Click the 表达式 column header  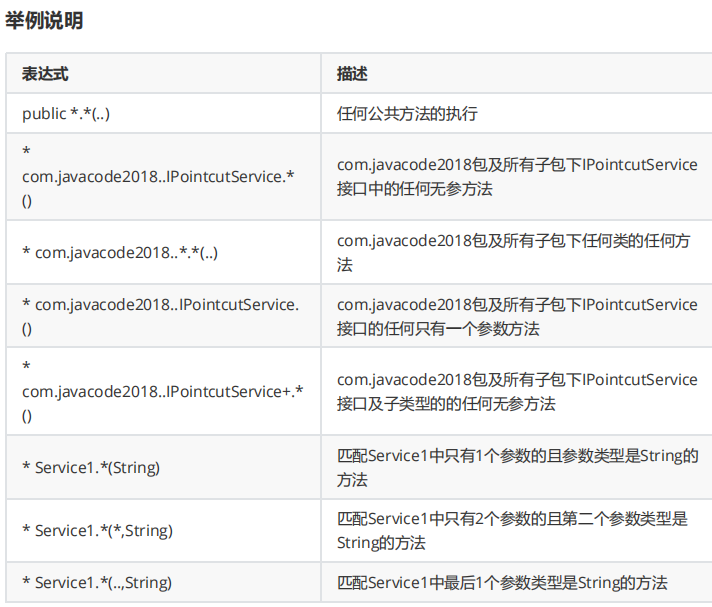pos(45,75)
